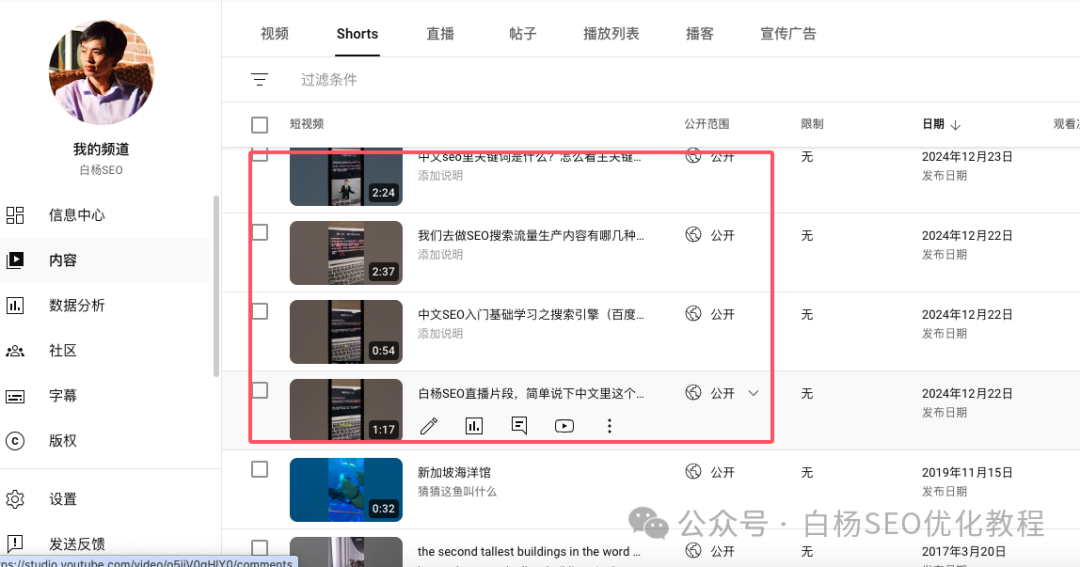Click the globe icon on 中文SEO入门基础学习 row
The width and height of the screenshot is (1080, 567).
pyautogui.click(x=694, y=314)
